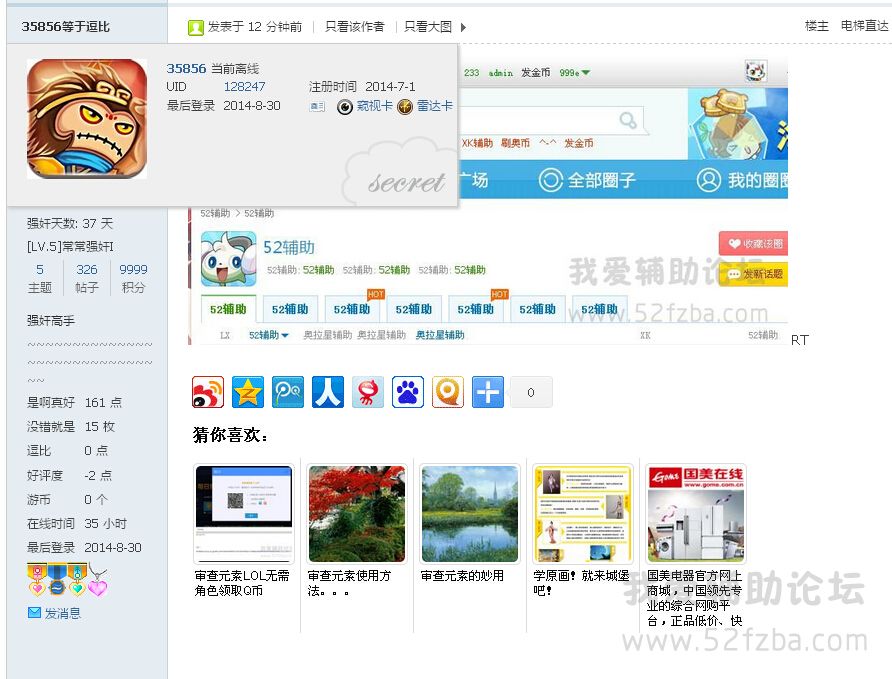Select the last 52辅助 tab in row
The image size is (892, 679).
600,309
